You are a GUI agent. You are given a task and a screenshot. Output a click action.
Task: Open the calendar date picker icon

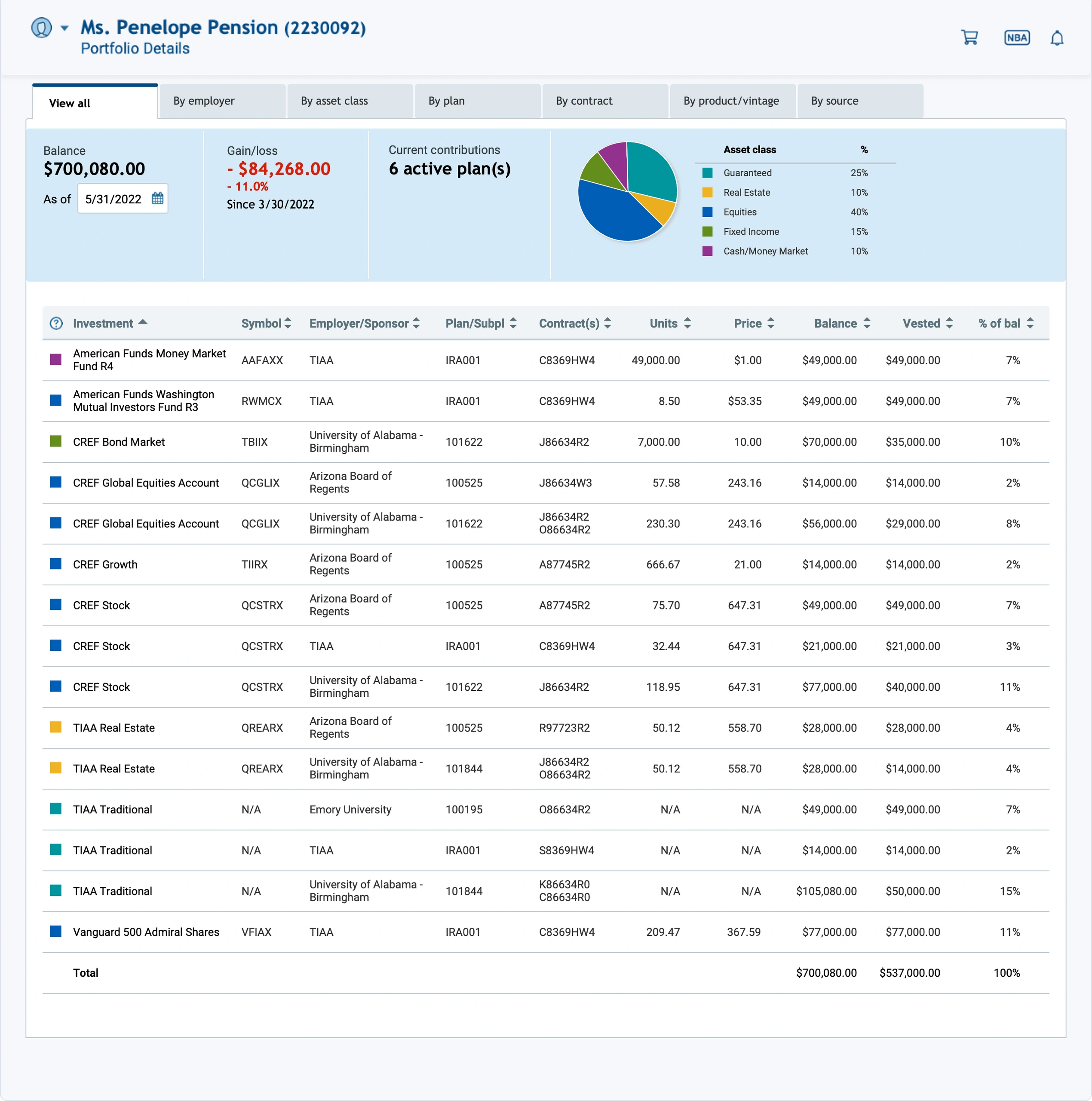(x=158, y=198)
